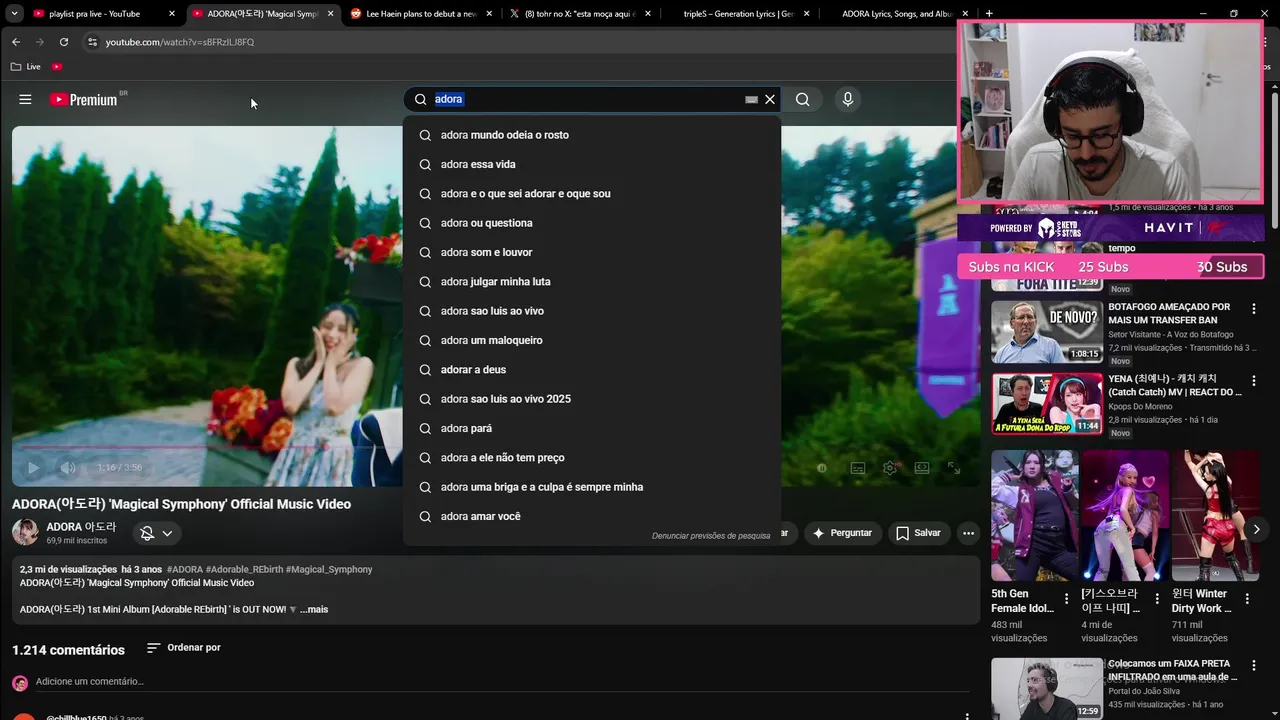This screenshot has width=1280, height=720.
Task: Select suggestion 'adora amar você'
Action: pyautogui.click(x=592, y=516)
